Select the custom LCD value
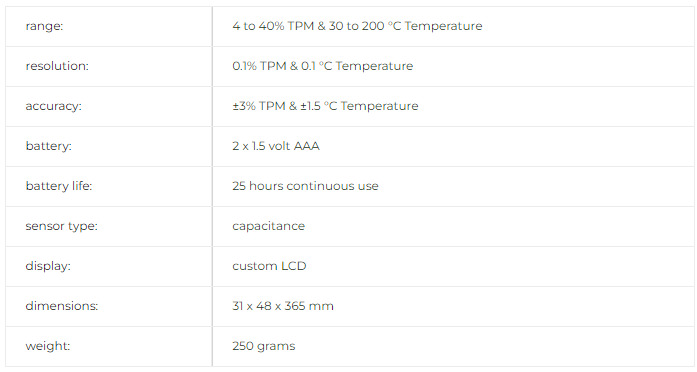Viewport: 697px width, 372px height. (x=269, y=266)
